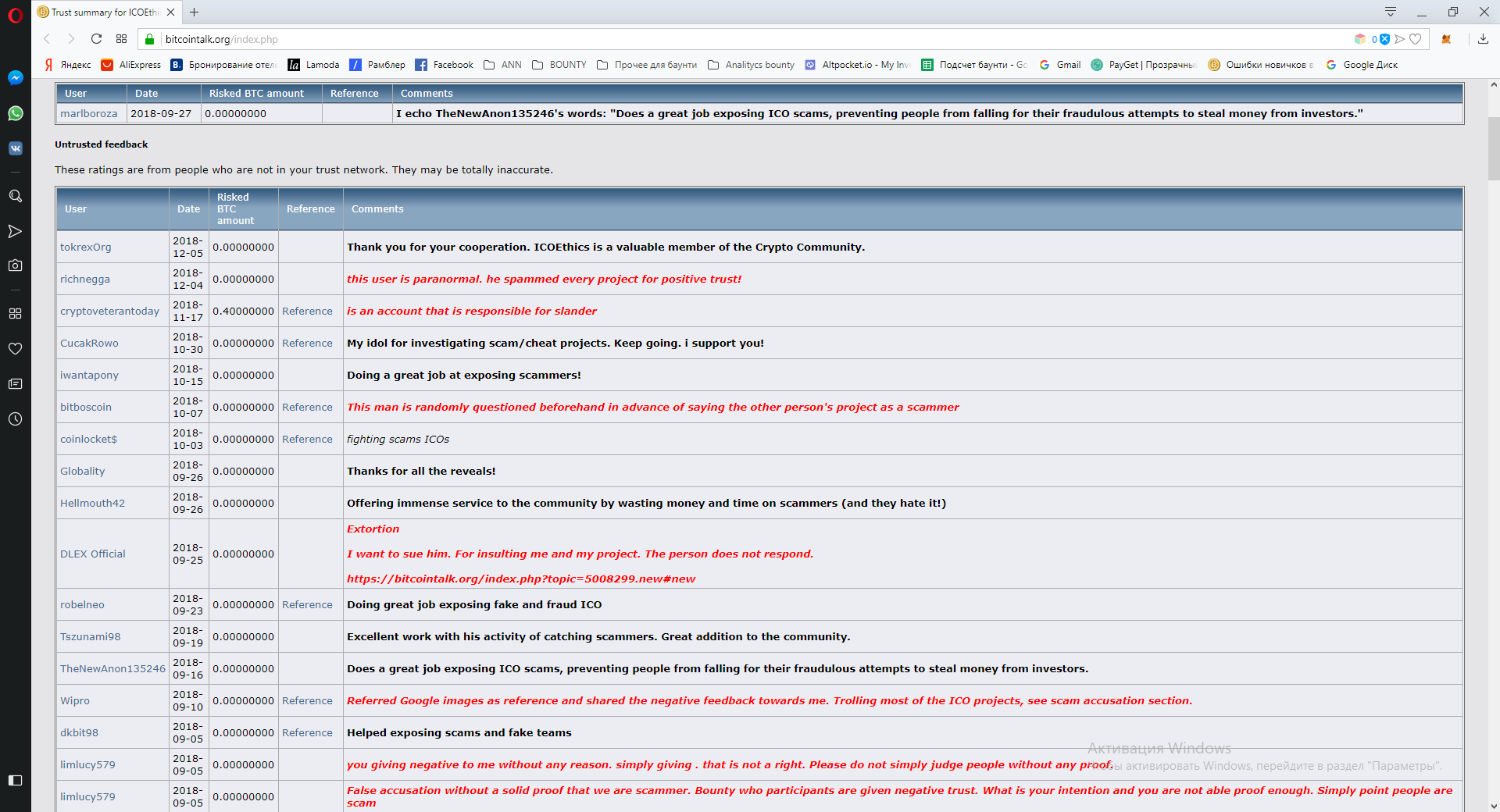Click the page vertical scrollbar thumb
1500x812 pixels.
1493,148
